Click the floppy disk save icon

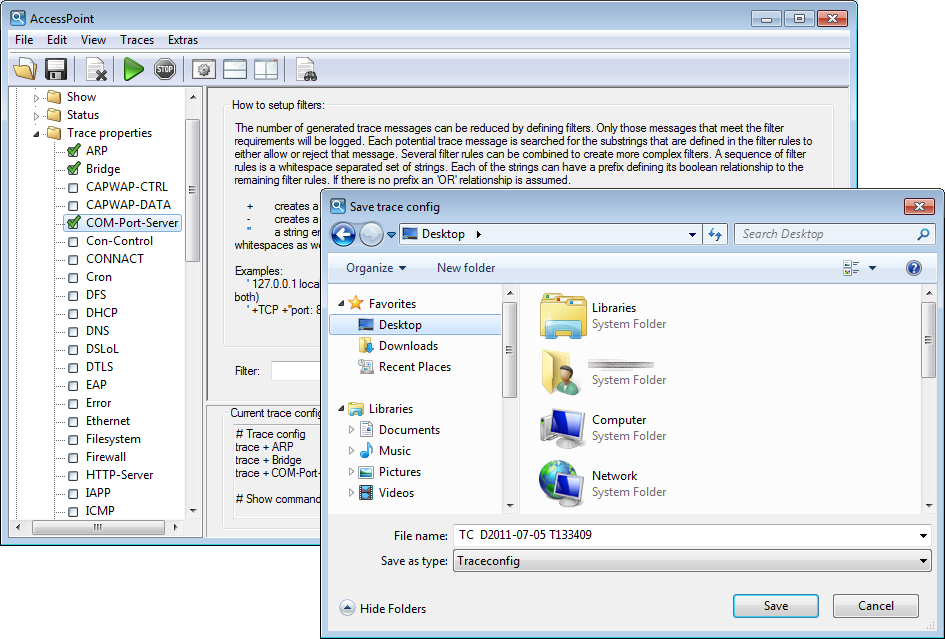tap(56, 69)
